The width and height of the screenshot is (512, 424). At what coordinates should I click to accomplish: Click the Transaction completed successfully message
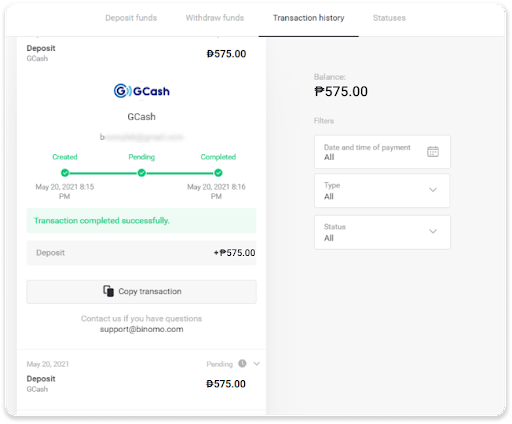coord(142,221)
